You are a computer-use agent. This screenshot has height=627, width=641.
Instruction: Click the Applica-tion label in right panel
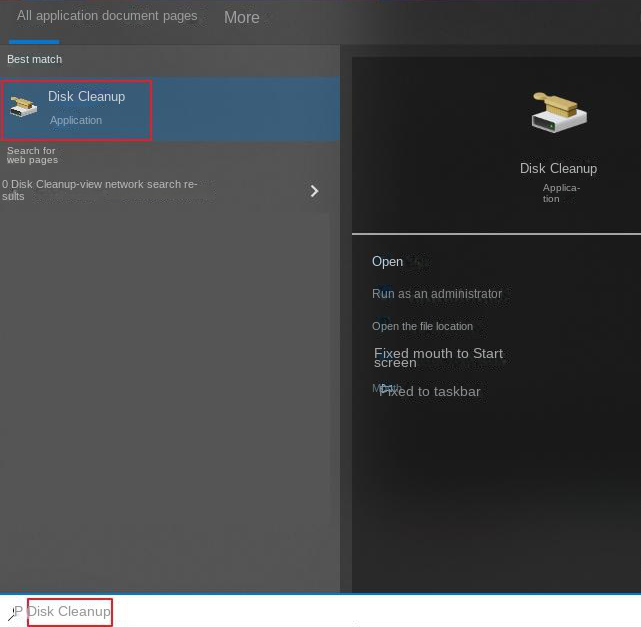[x=560, y=193]
